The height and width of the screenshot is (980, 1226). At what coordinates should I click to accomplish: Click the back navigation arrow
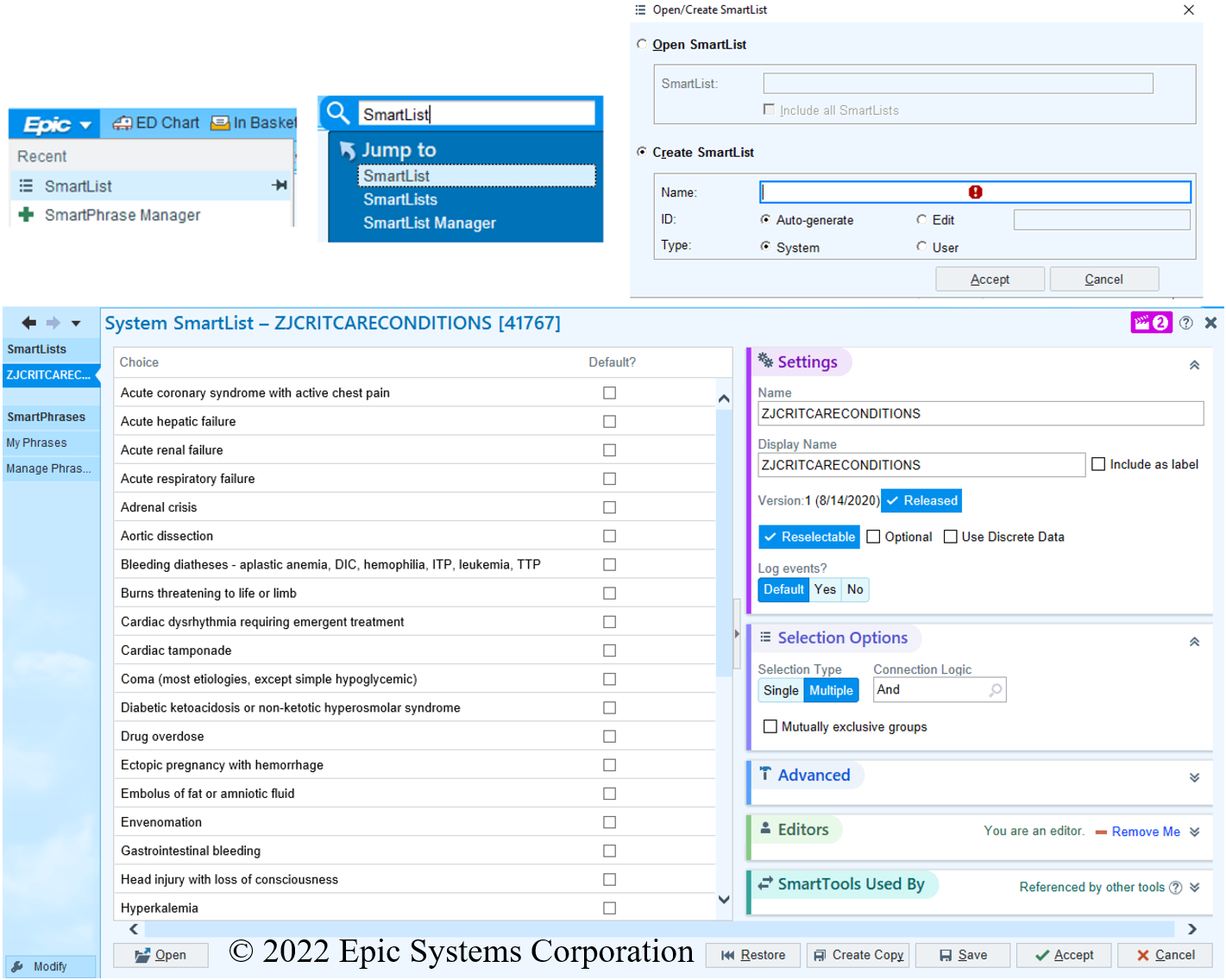tap(28, 323)
